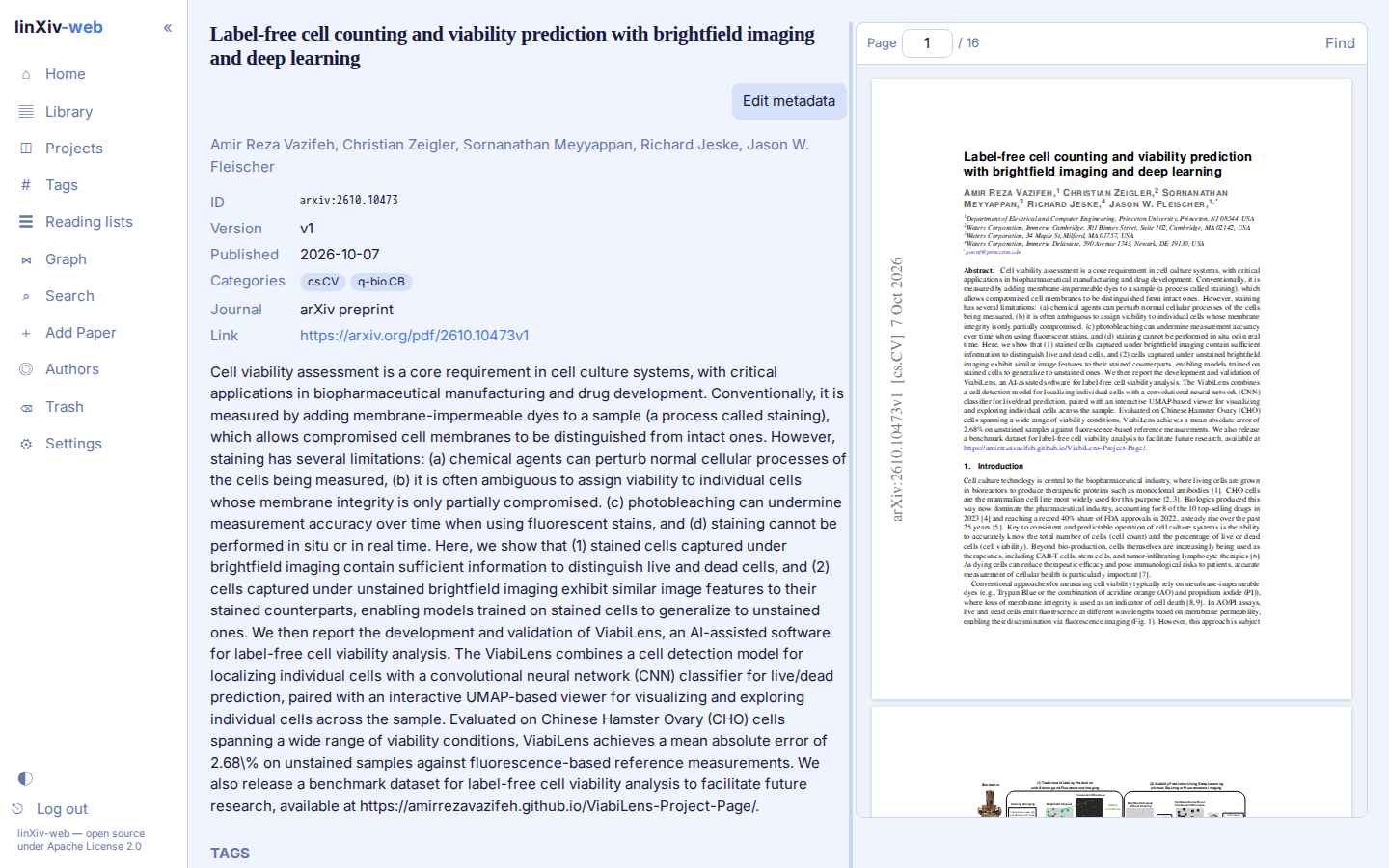This screenshot has height=868, width=1389.
Task: Click author Christian Zeigler
Action: (398, 145)
